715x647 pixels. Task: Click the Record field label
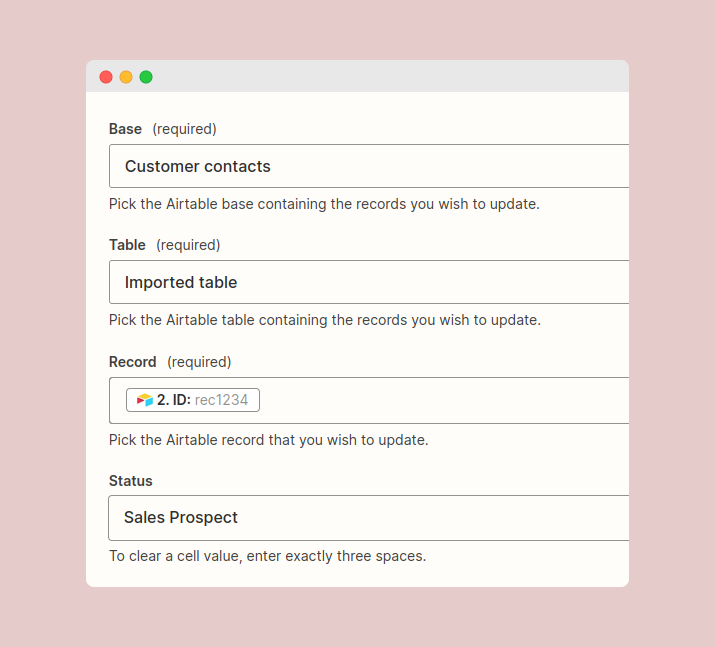[x=133, y=362]
